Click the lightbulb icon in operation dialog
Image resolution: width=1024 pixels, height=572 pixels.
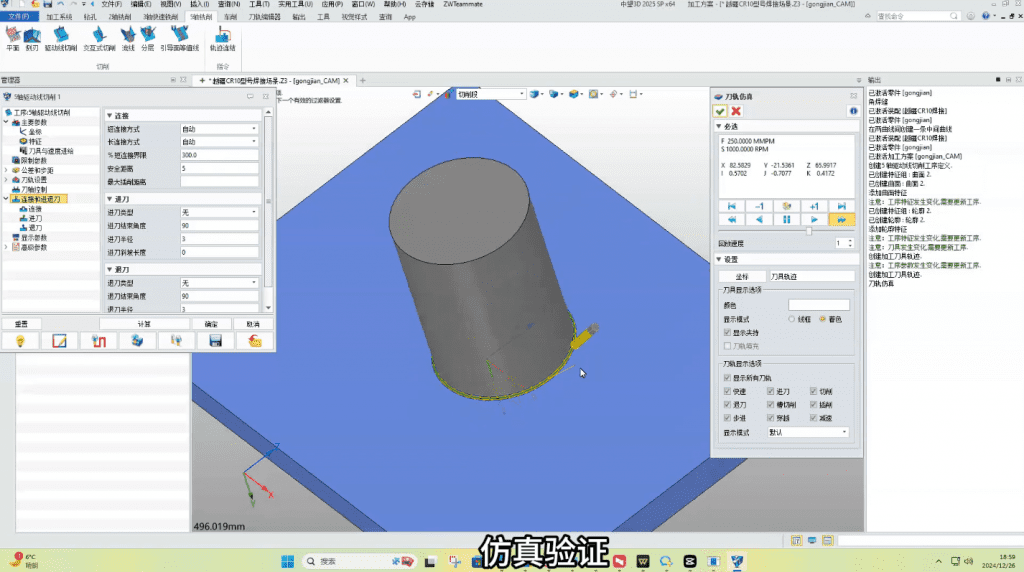[19, 341]
